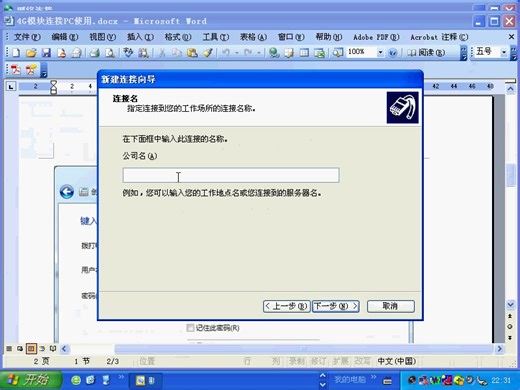Click the first-line indent ruler marker
This screenshot has width=520, height=390.
[x=53, y=83]
